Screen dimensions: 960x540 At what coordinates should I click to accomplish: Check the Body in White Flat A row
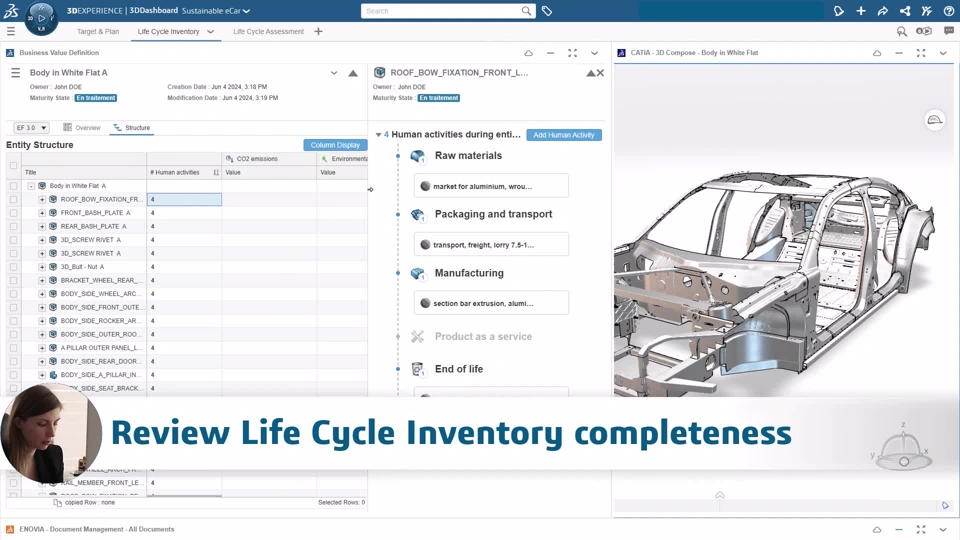click(13, 186)
